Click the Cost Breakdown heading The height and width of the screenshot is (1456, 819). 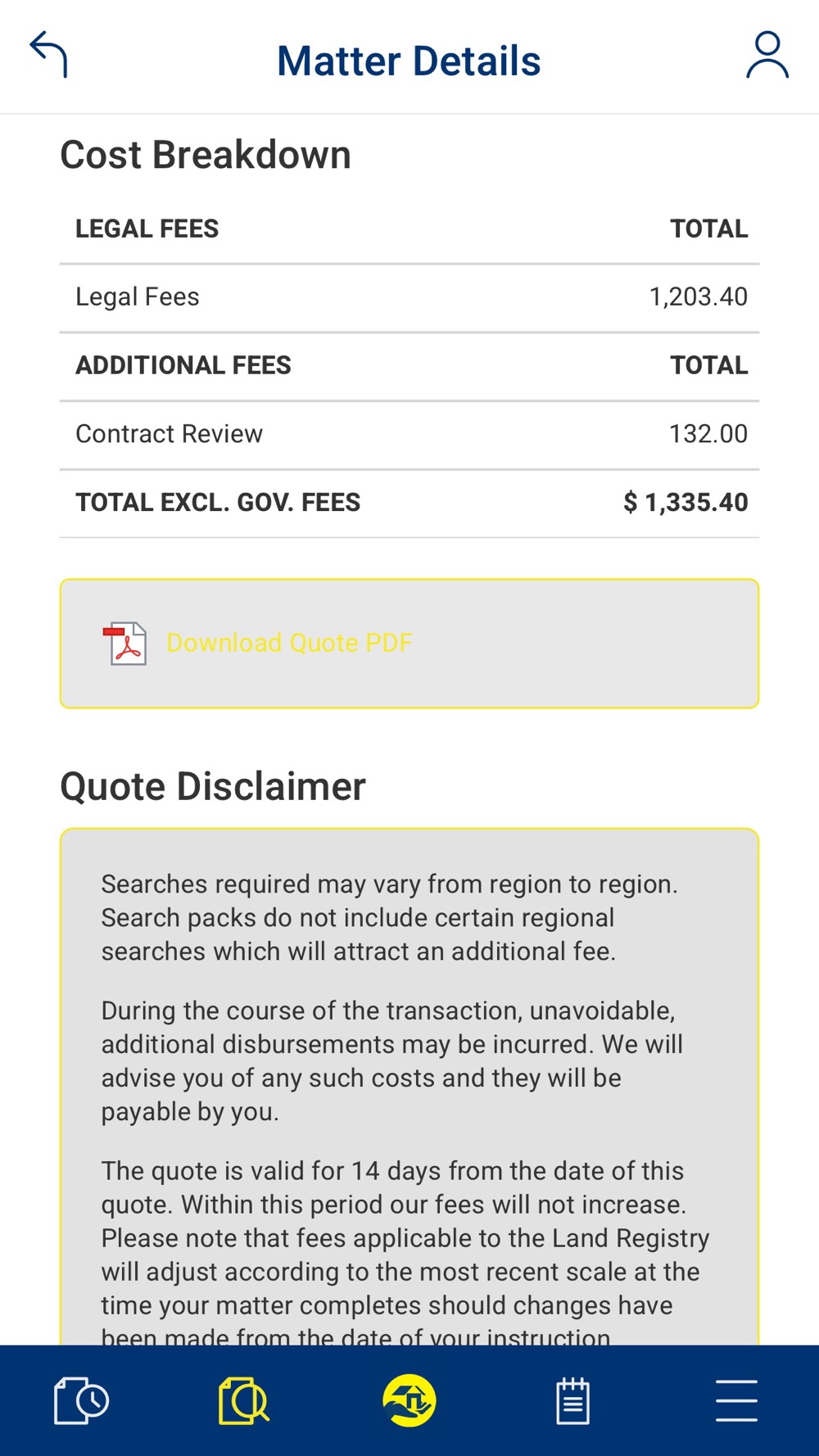[206, 156]
